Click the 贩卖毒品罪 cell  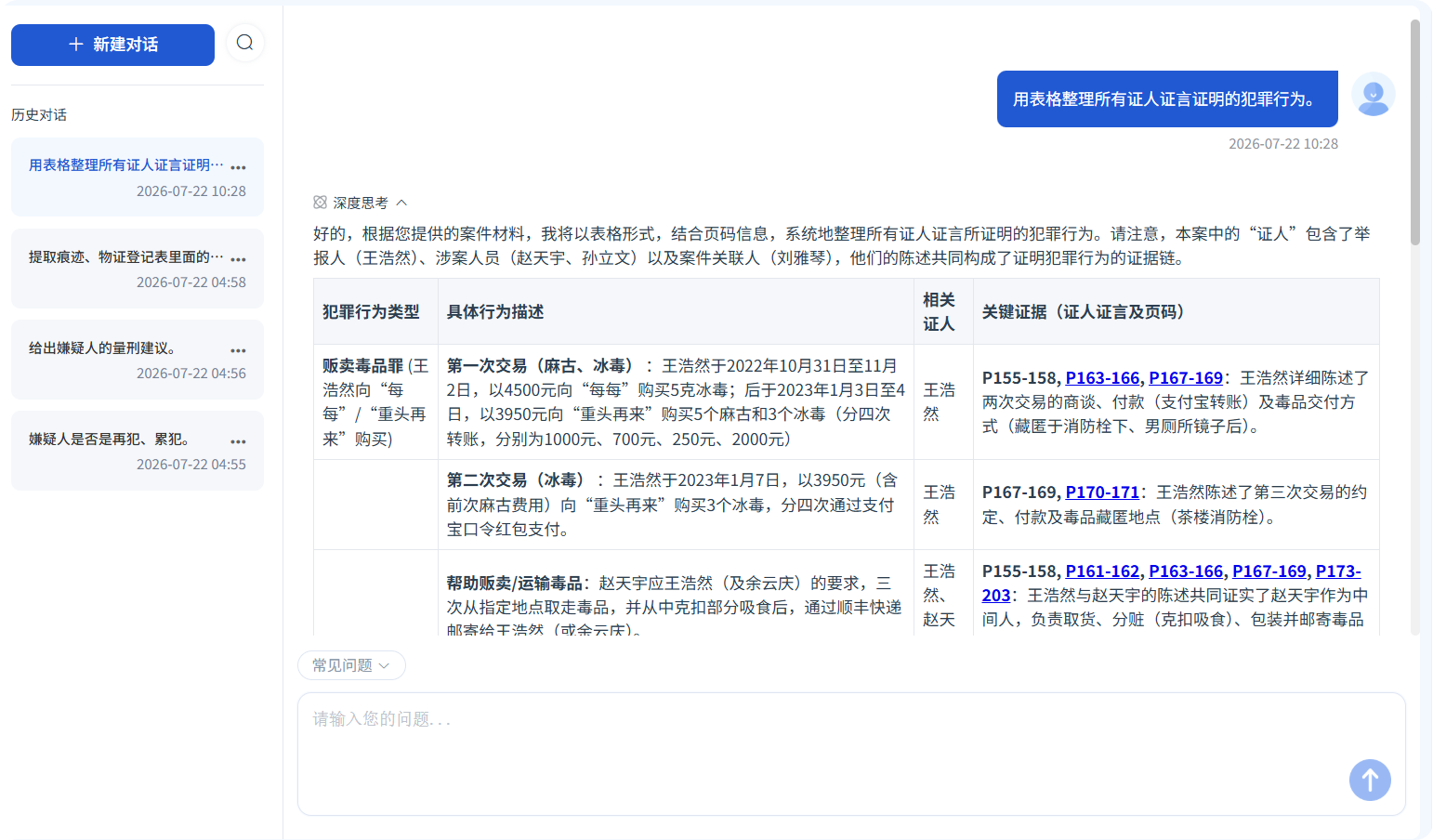375,402
